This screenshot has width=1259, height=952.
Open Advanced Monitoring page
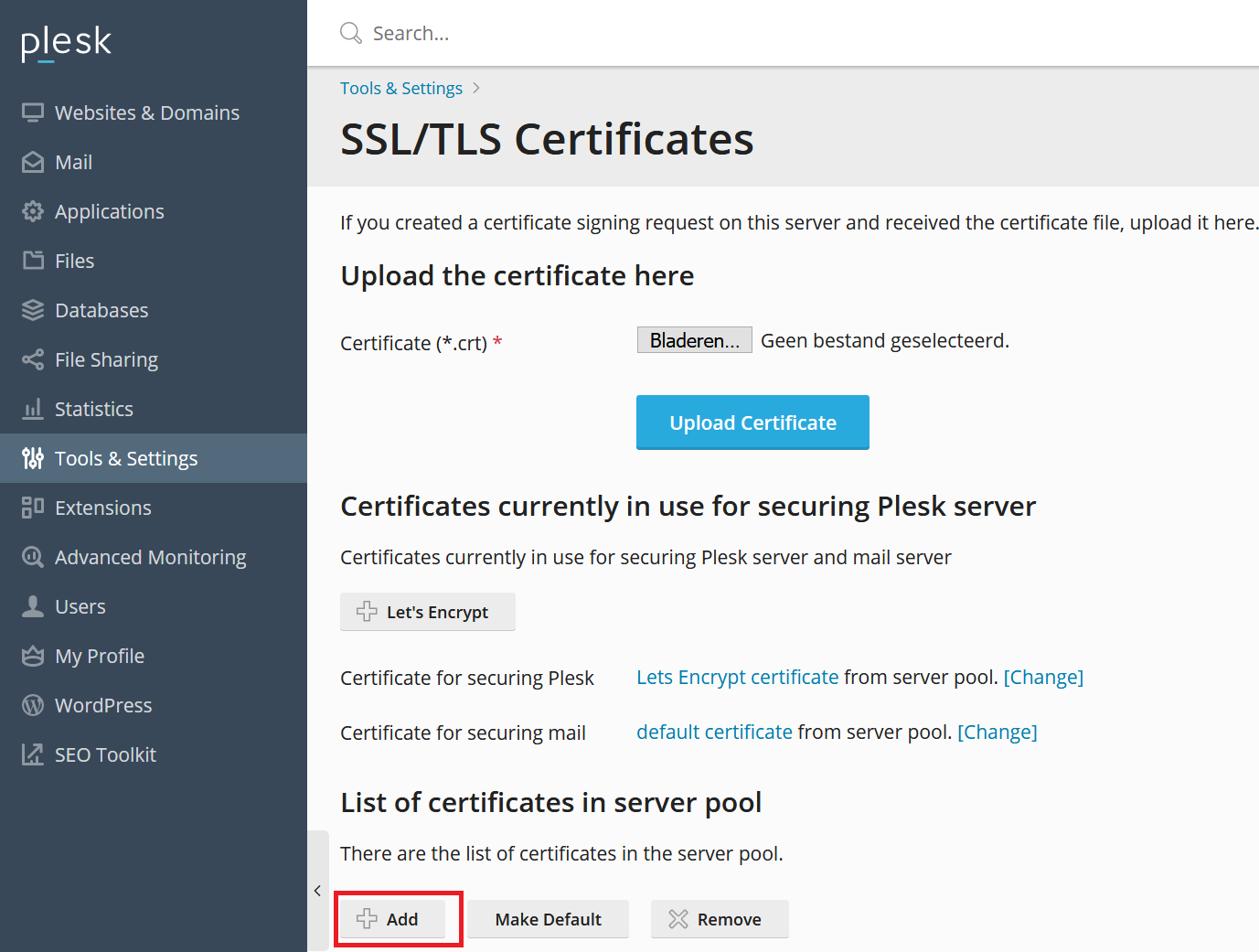154,557
